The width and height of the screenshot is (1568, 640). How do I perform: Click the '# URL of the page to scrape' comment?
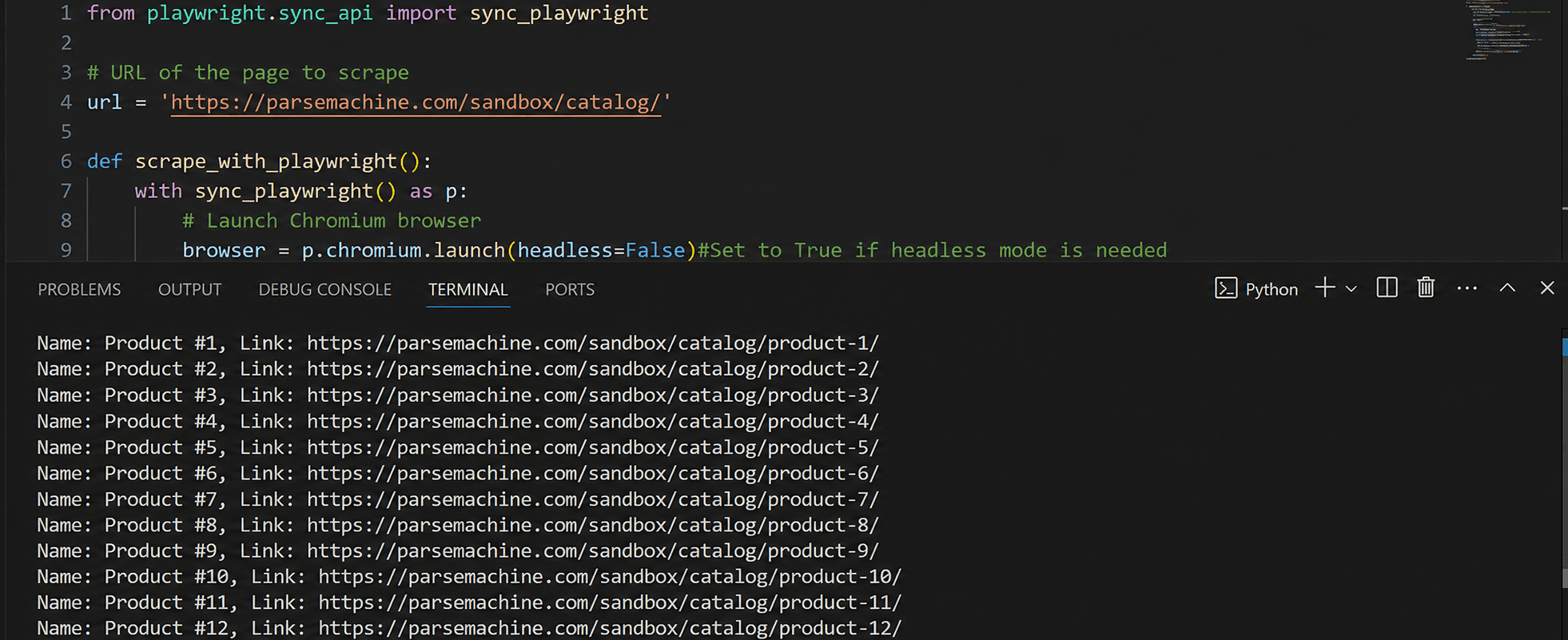pyautogui.click(x=248, y=73)
